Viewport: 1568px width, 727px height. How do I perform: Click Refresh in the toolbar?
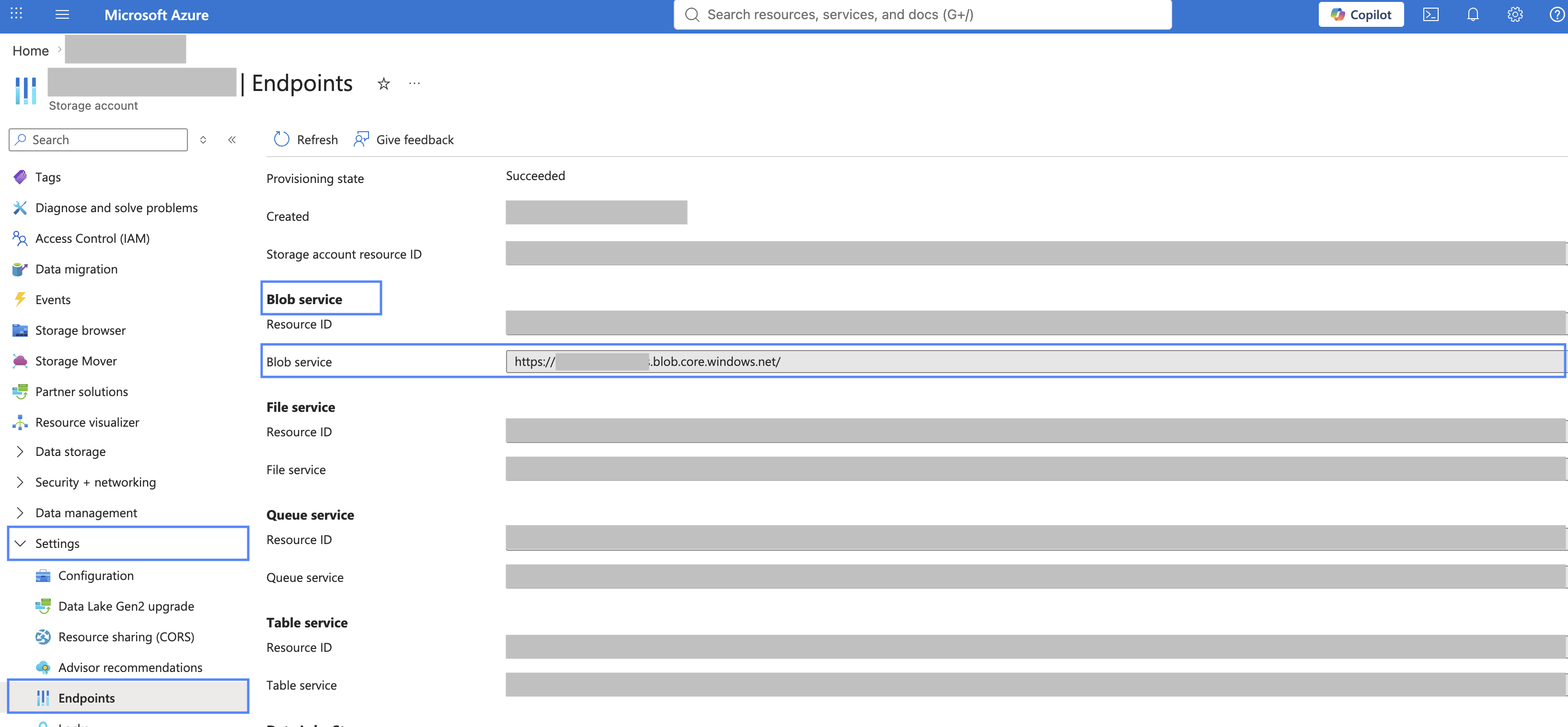tap(305, 139)
